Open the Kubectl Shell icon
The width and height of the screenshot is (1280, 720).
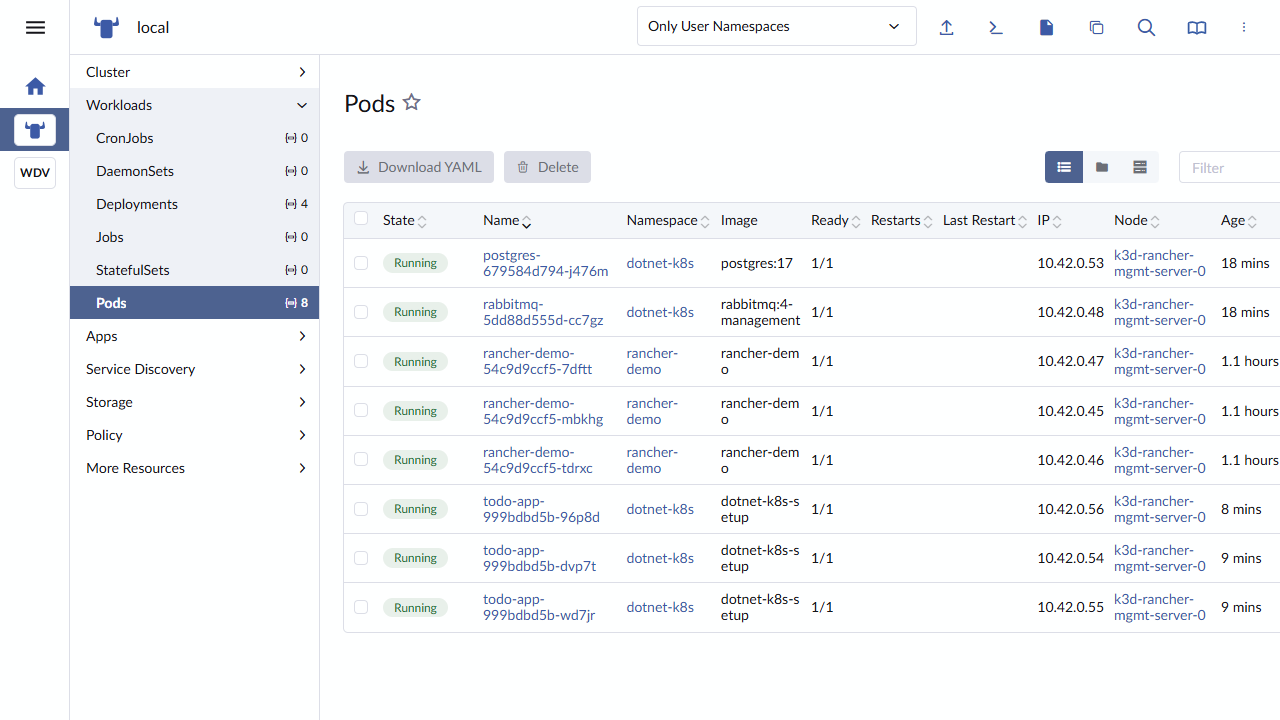pyautogui.click(x=996, y=27)
